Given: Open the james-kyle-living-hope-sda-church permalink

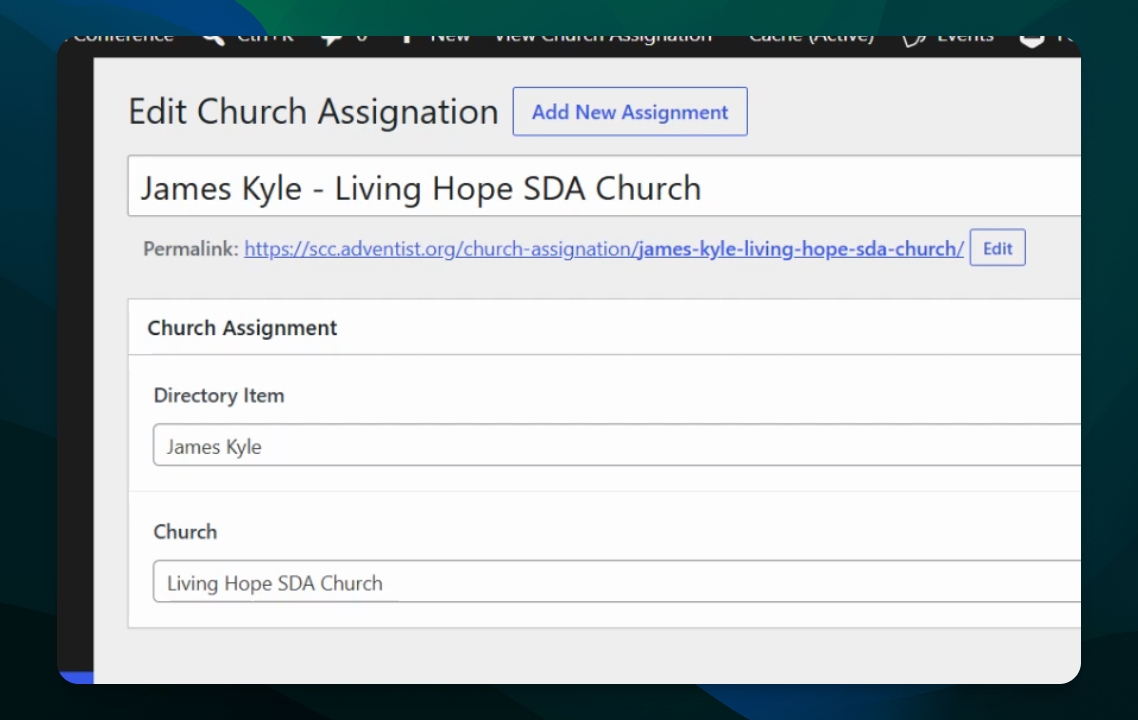Looking at the screenshot, I should point(604,249).
